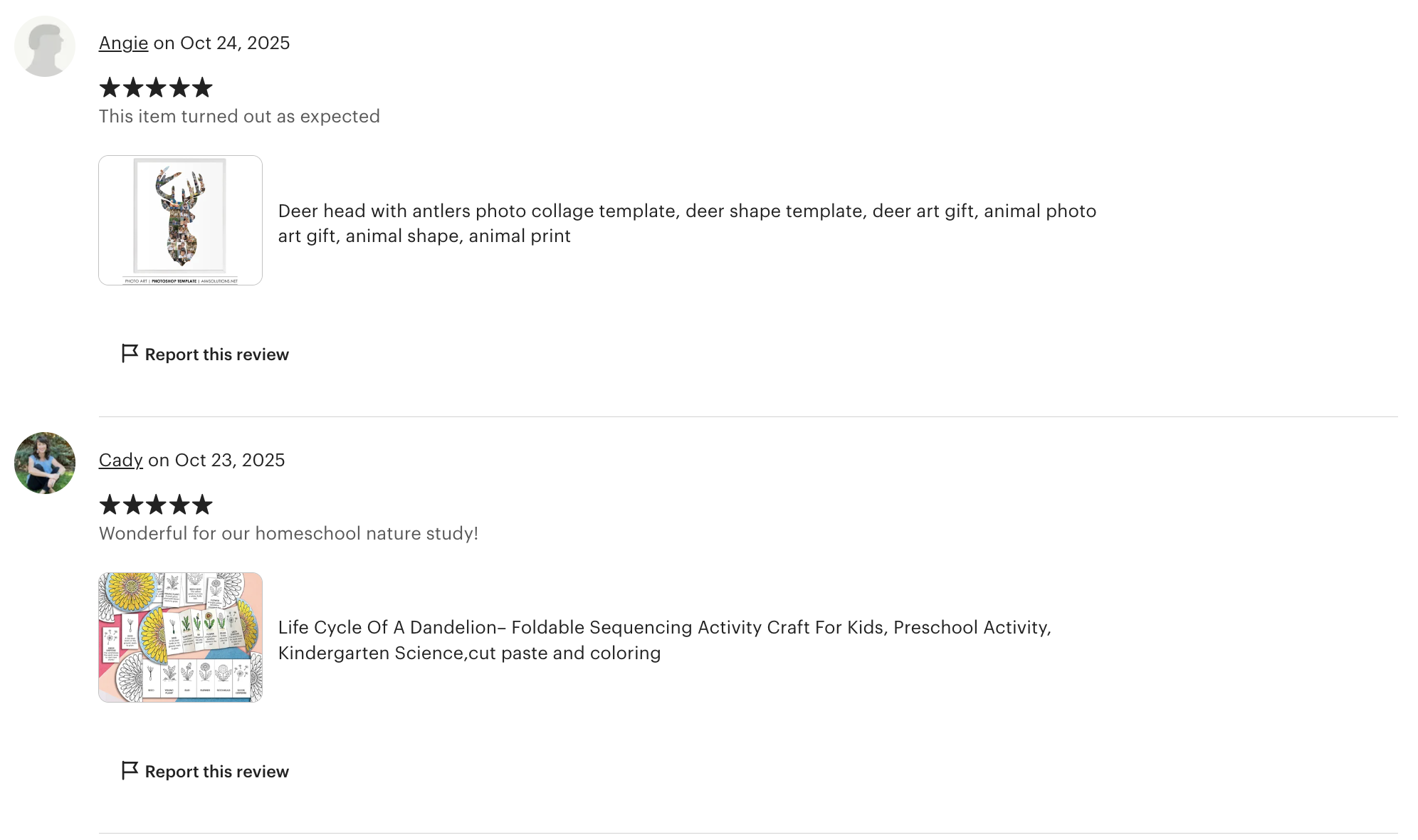Click the five-star rating on Angie's review
Screen dimensions: 1418x840
(156, 88)
